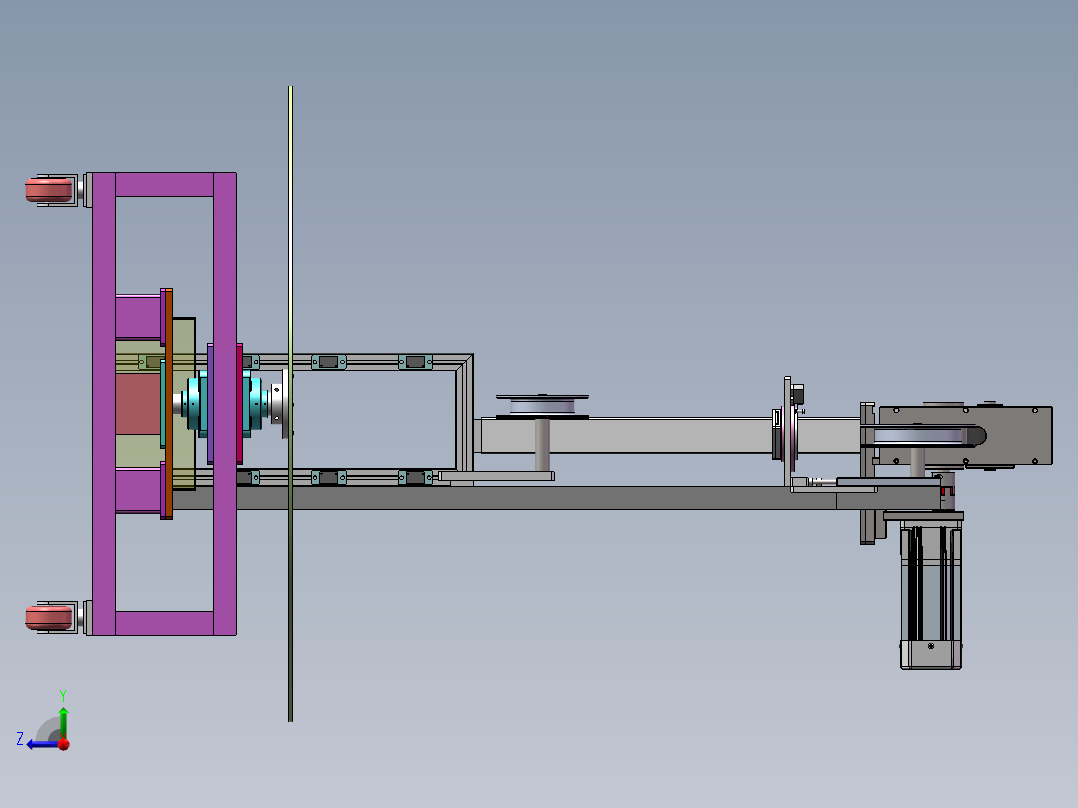
Task: Click the red X axis origin sphere
Action: click(63, 744)
